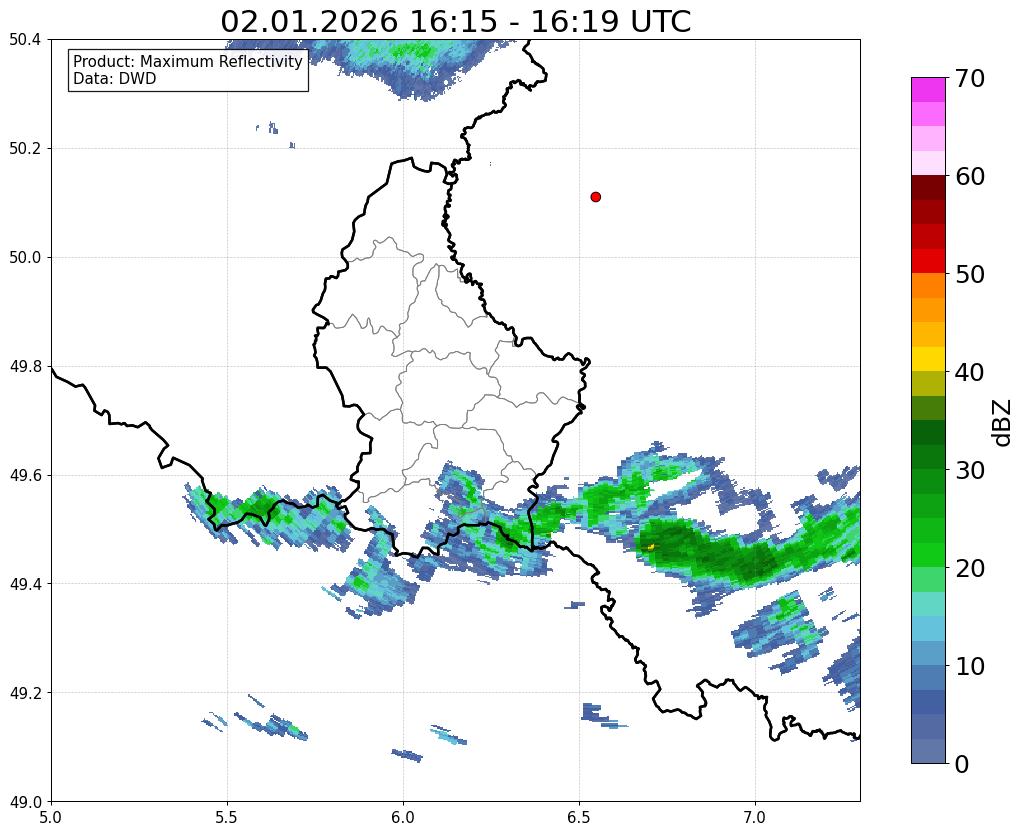1023x834 pixels.
Task: Click the 70 colorbar tick label
Action: [x=970, y=78]
